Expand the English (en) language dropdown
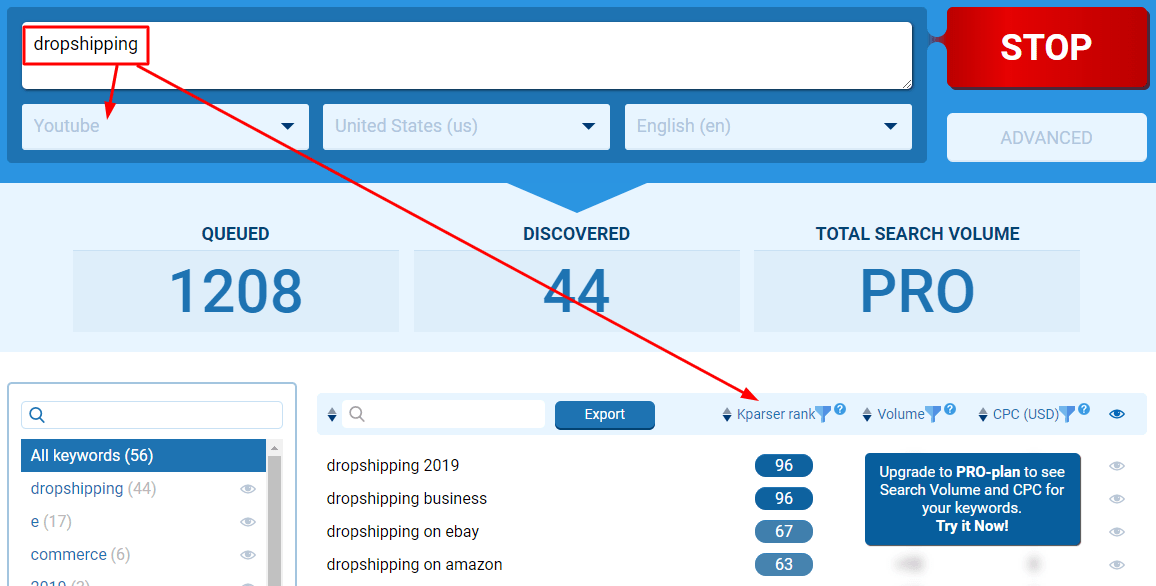Viewport: 1156px width, 586px height. [768, 126]
